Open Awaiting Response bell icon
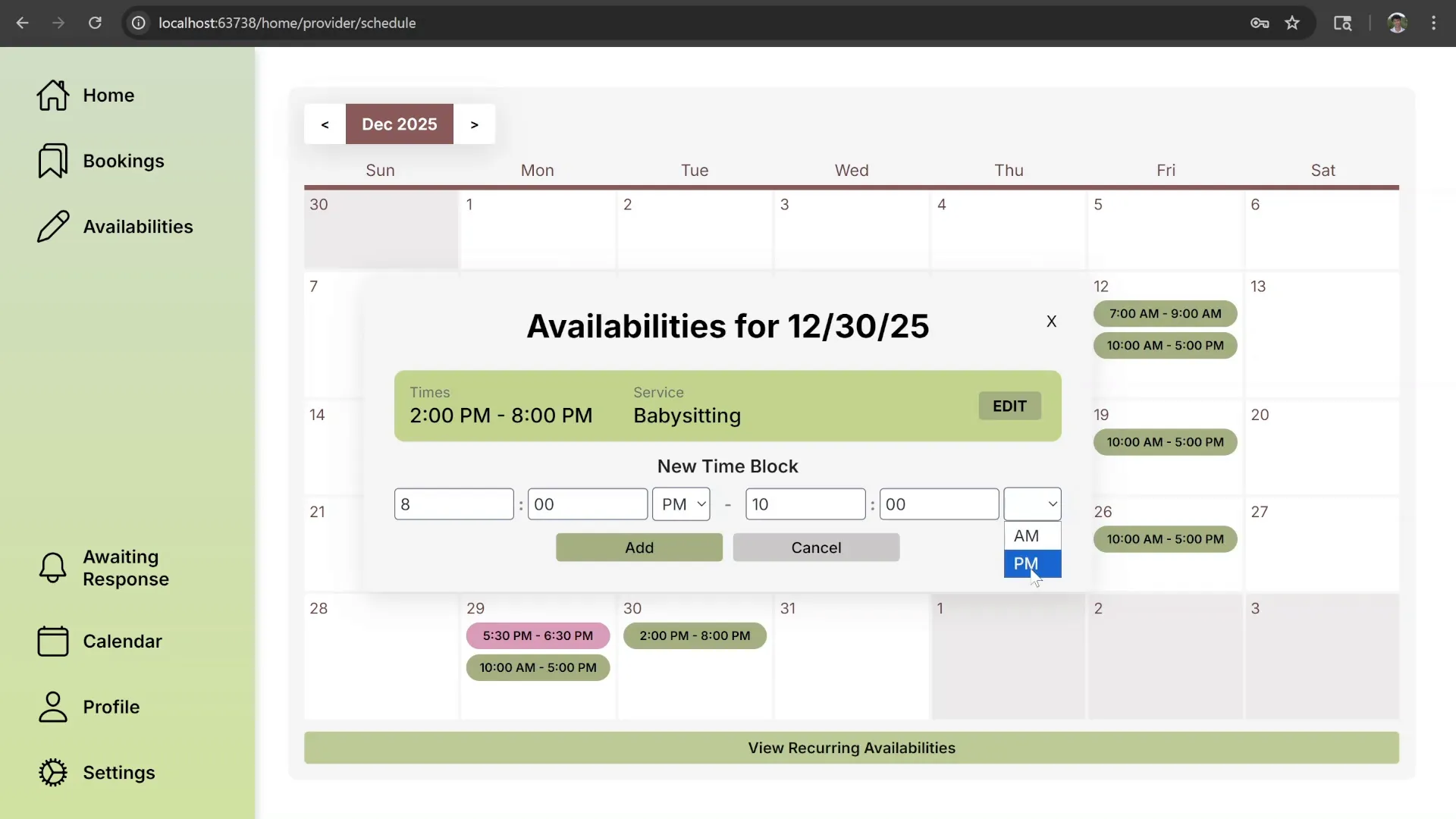The image size is (1456, 819). [x=53, y=568]
